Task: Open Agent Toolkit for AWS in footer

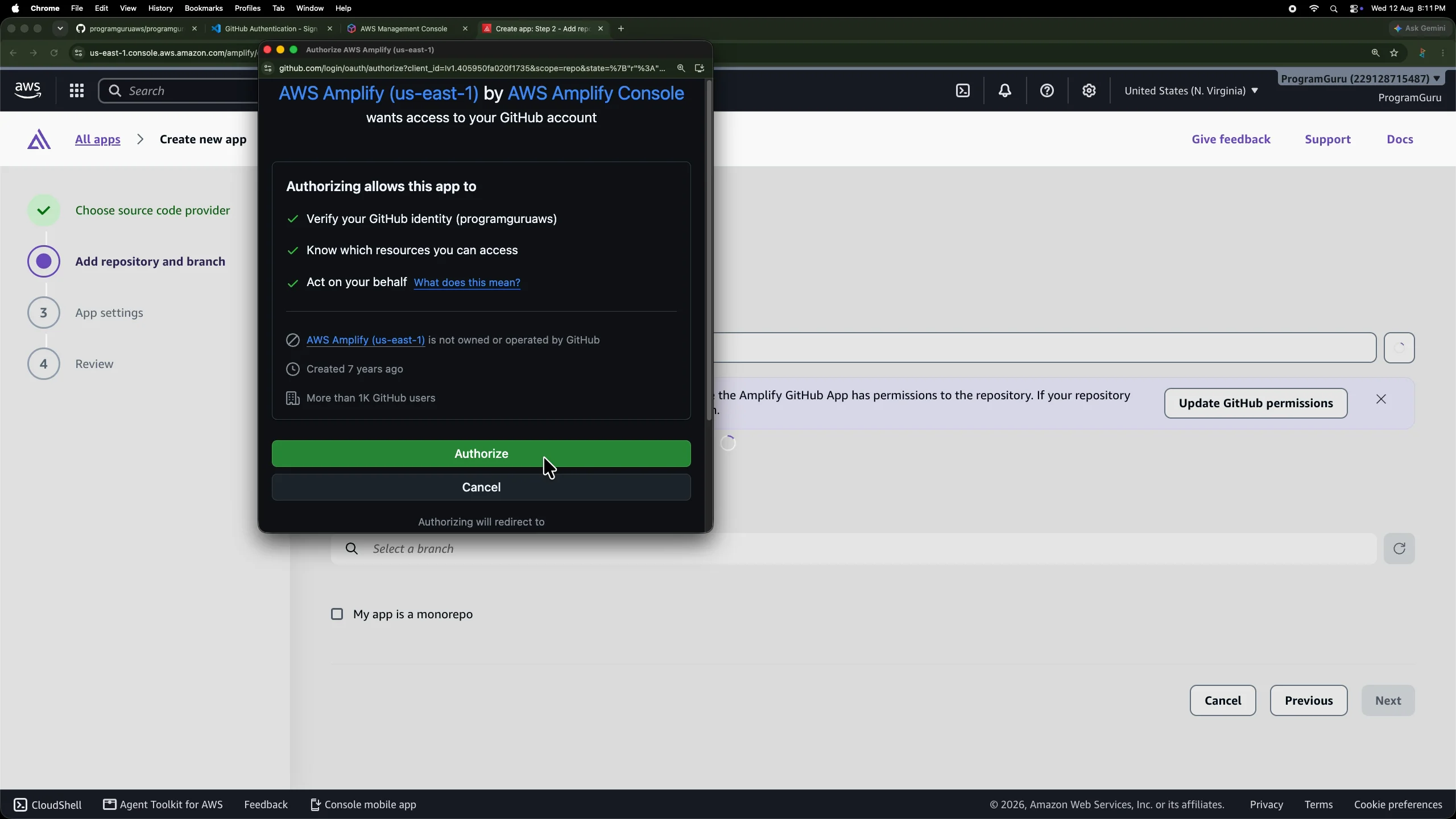Action: tap(163, 805)
